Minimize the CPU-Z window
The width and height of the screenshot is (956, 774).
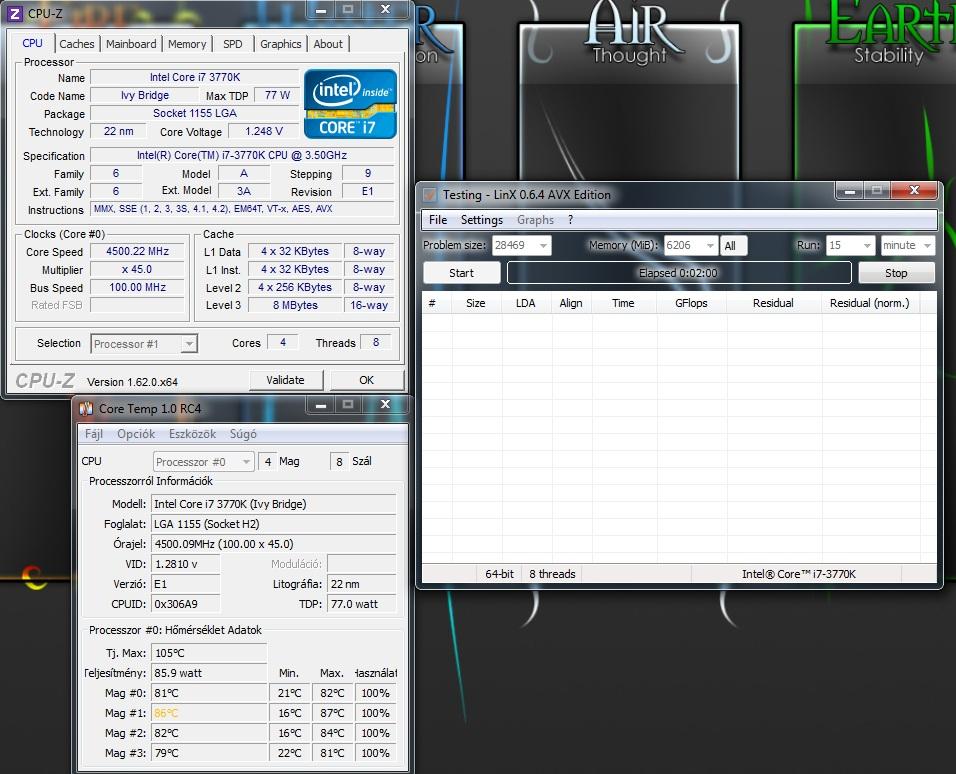pyautogui.click(x=321, y=10)
